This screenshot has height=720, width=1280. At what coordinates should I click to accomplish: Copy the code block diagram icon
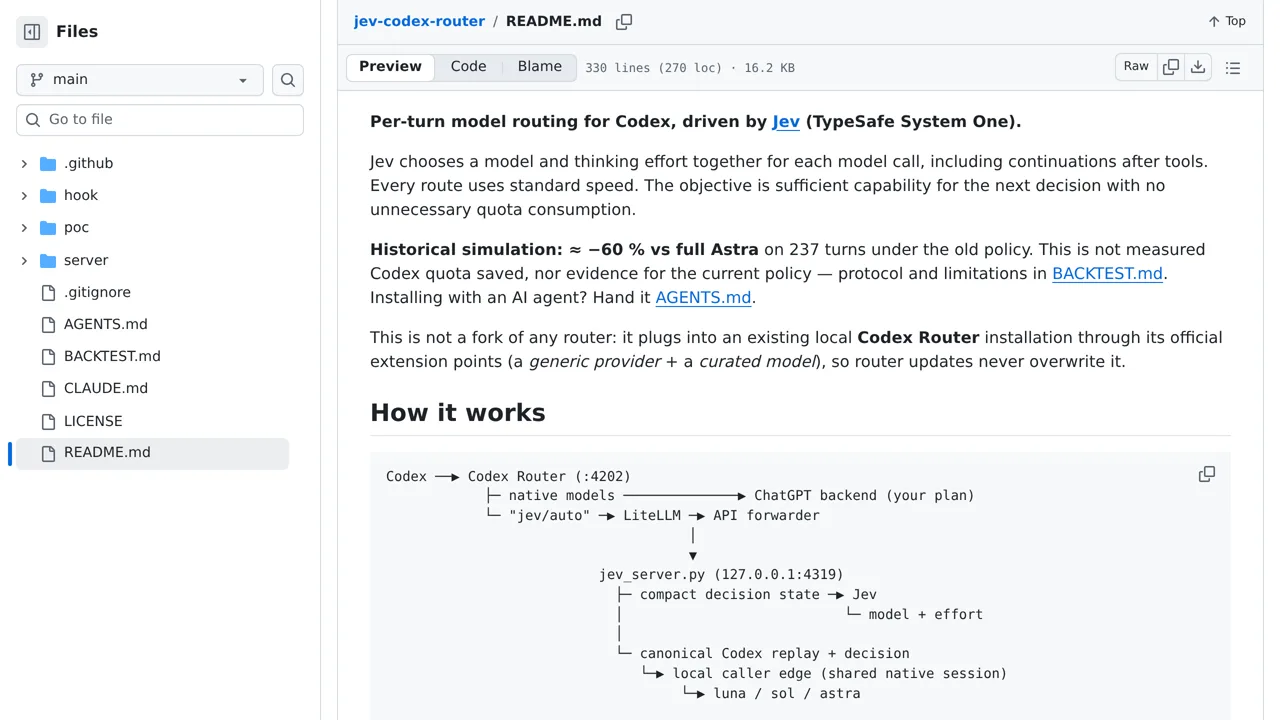tap(1207, 475)
